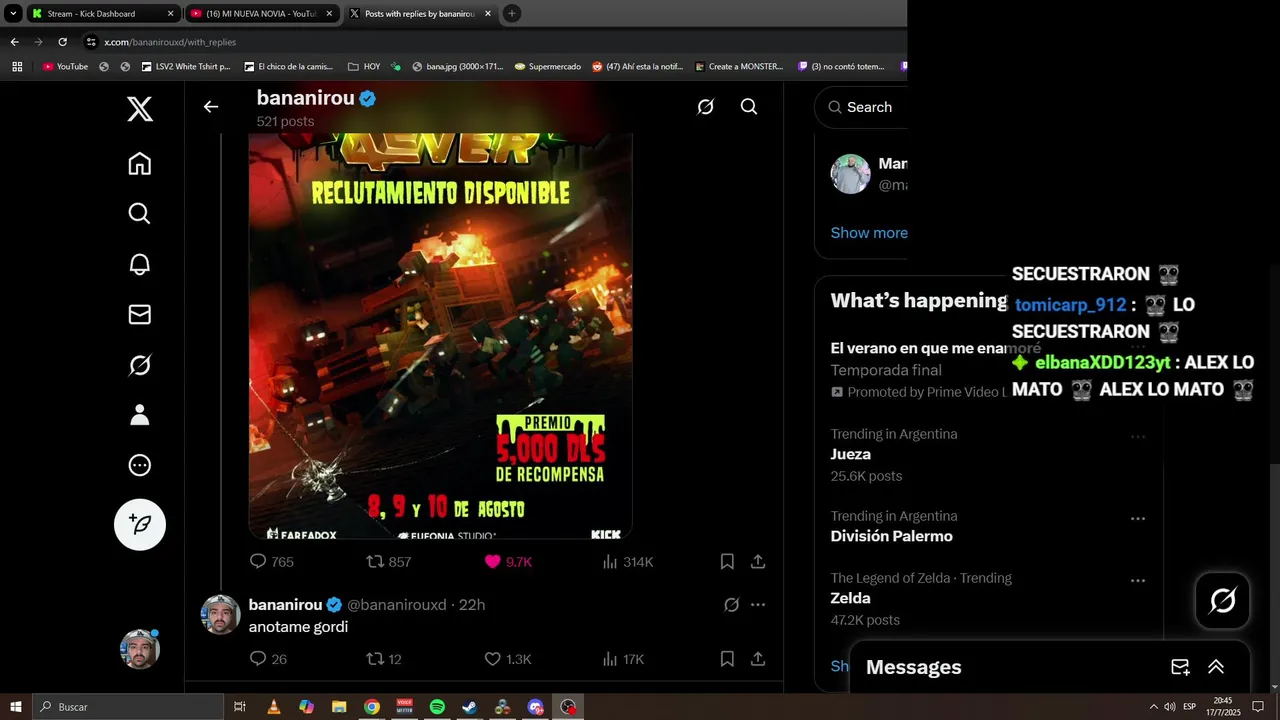Viewport: 1280px width, 720px height.
Task: Open options for División Palermo trend
Action: tap(1138, 518)
